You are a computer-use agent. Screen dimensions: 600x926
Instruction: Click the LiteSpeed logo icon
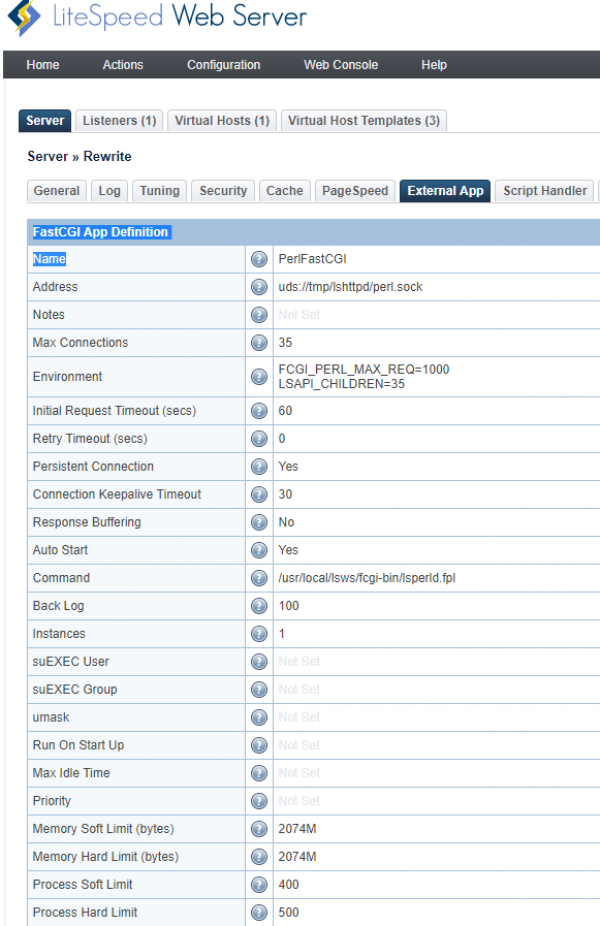pyautogui.click(x=24, y=18)
